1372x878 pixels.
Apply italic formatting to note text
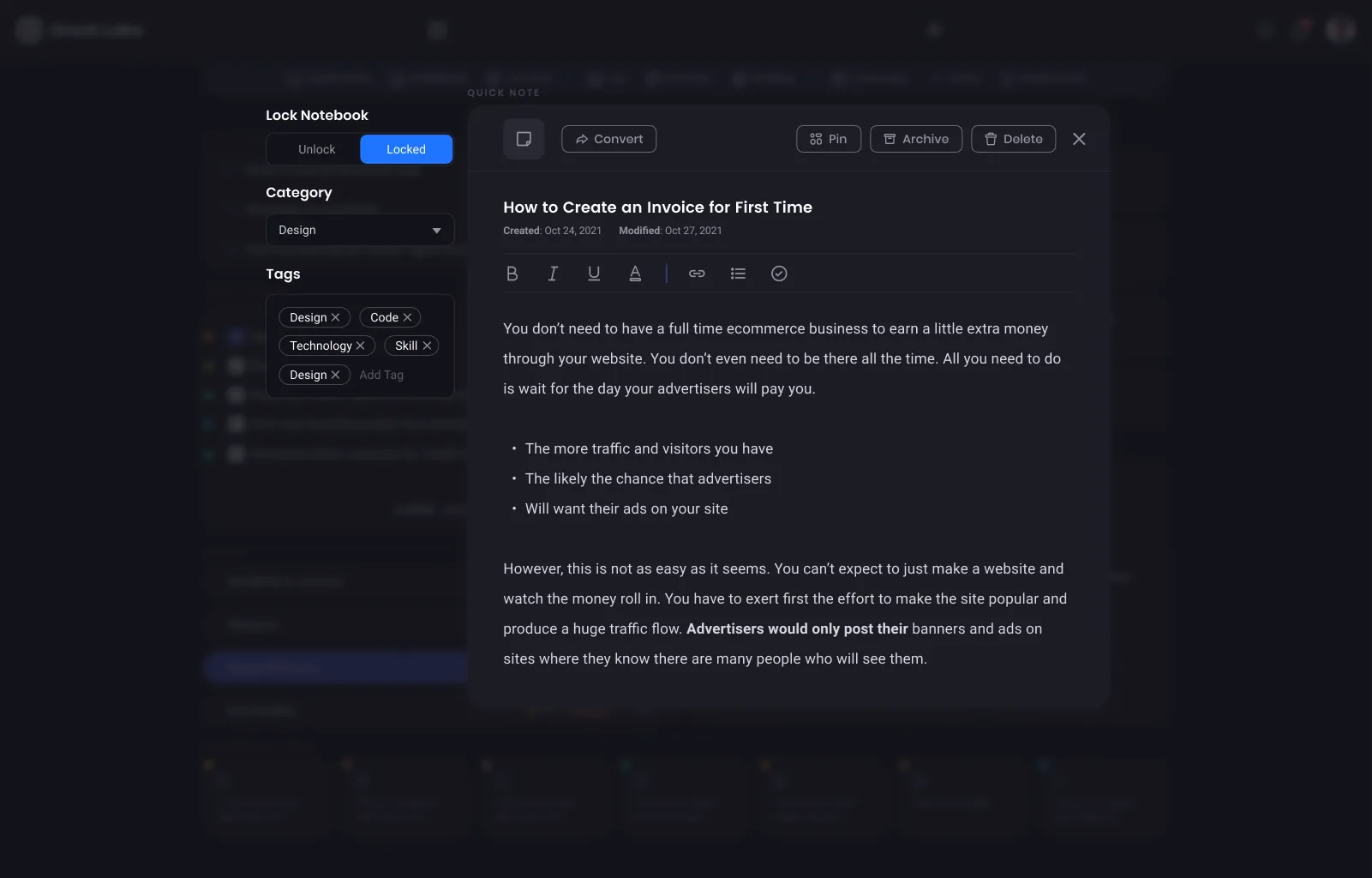(x=553, y=274)
